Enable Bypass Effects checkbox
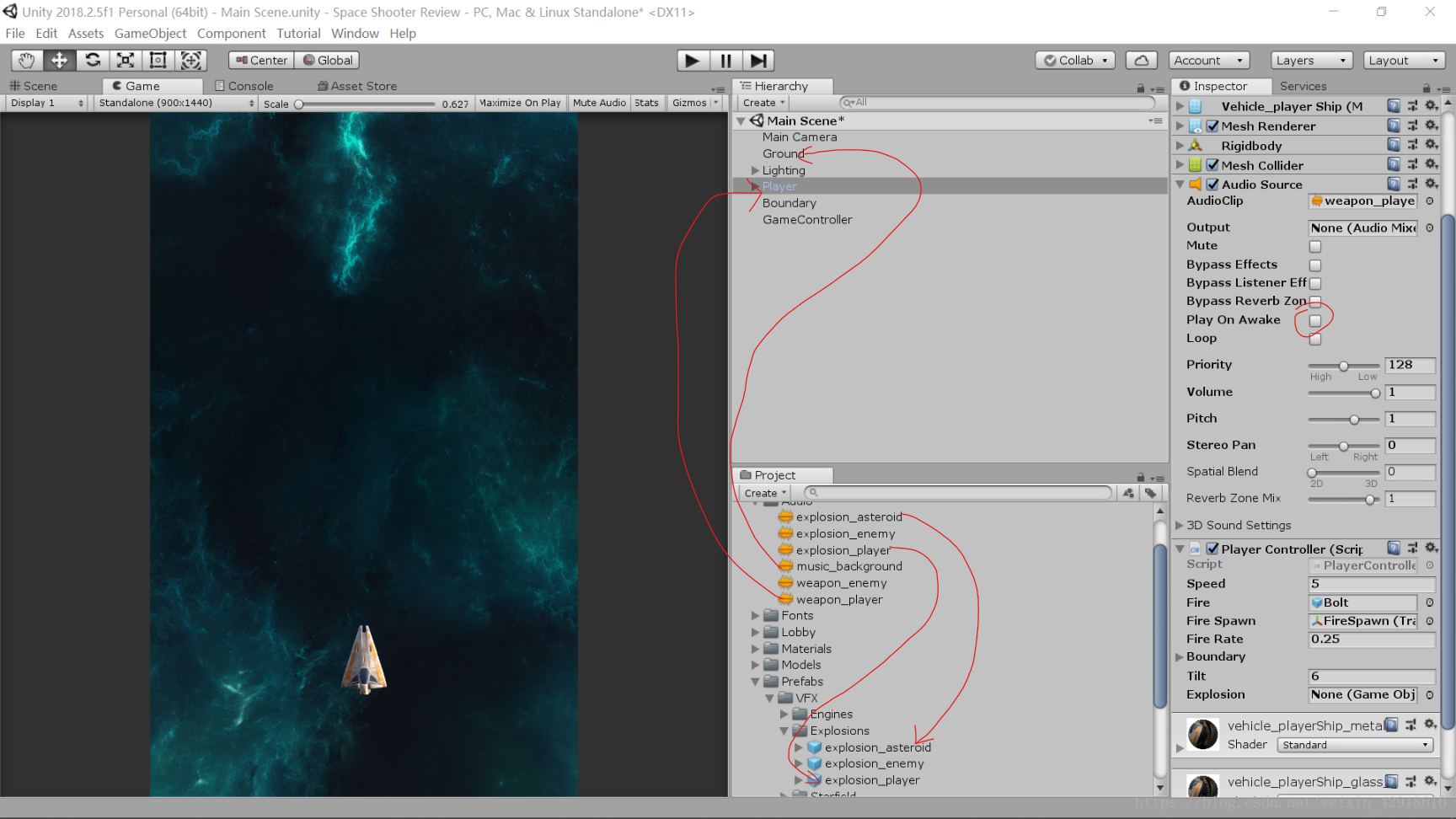This screenshot has height=819, width=1456. pos(1315,265)
